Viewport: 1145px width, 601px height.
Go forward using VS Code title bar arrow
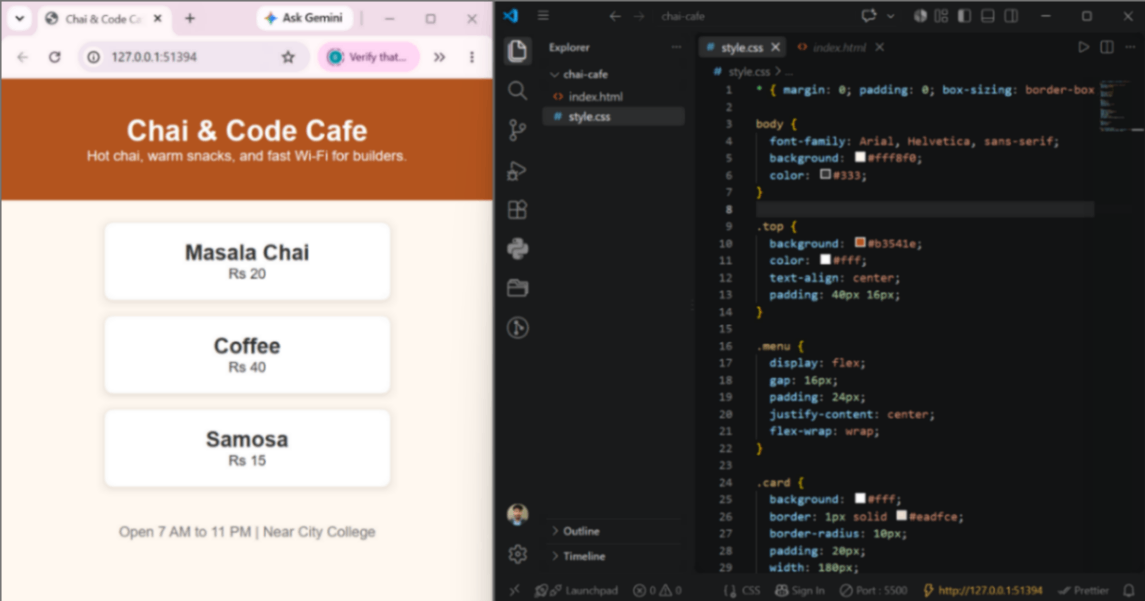pos(639,16)
